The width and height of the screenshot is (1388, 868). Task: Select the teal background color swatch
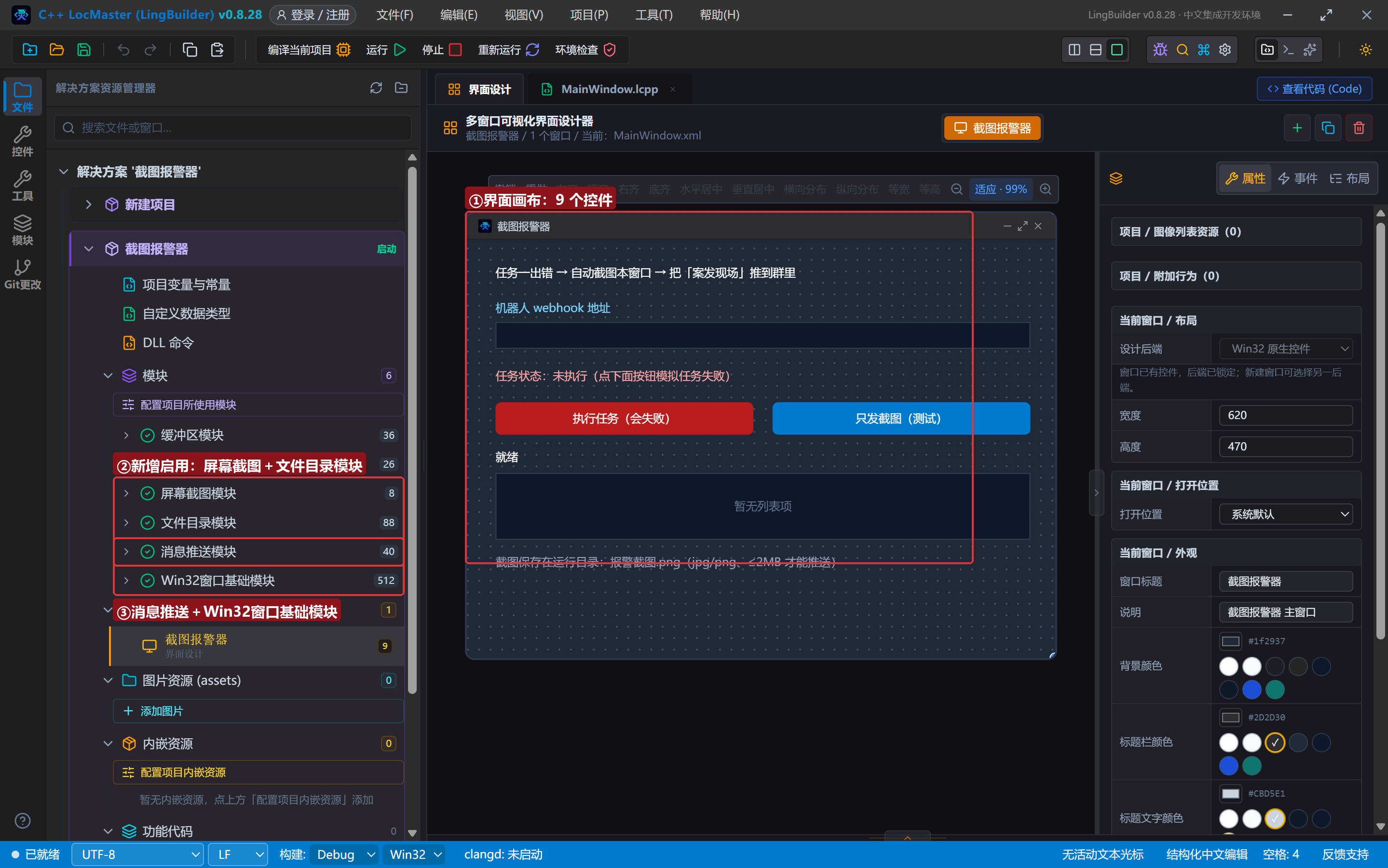point(1275,689)
